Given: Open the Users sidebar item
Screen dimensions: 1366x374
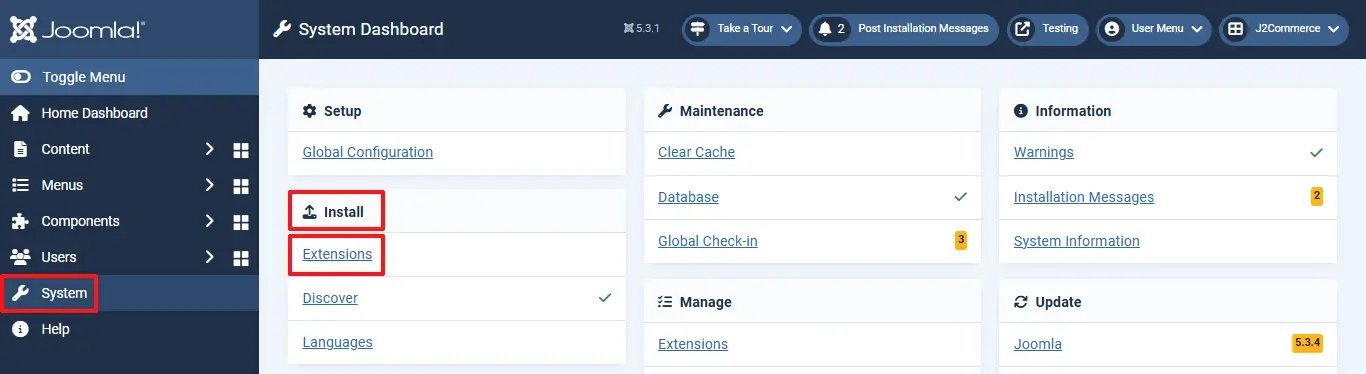Looking at the screenshot, I should point(59,257).
